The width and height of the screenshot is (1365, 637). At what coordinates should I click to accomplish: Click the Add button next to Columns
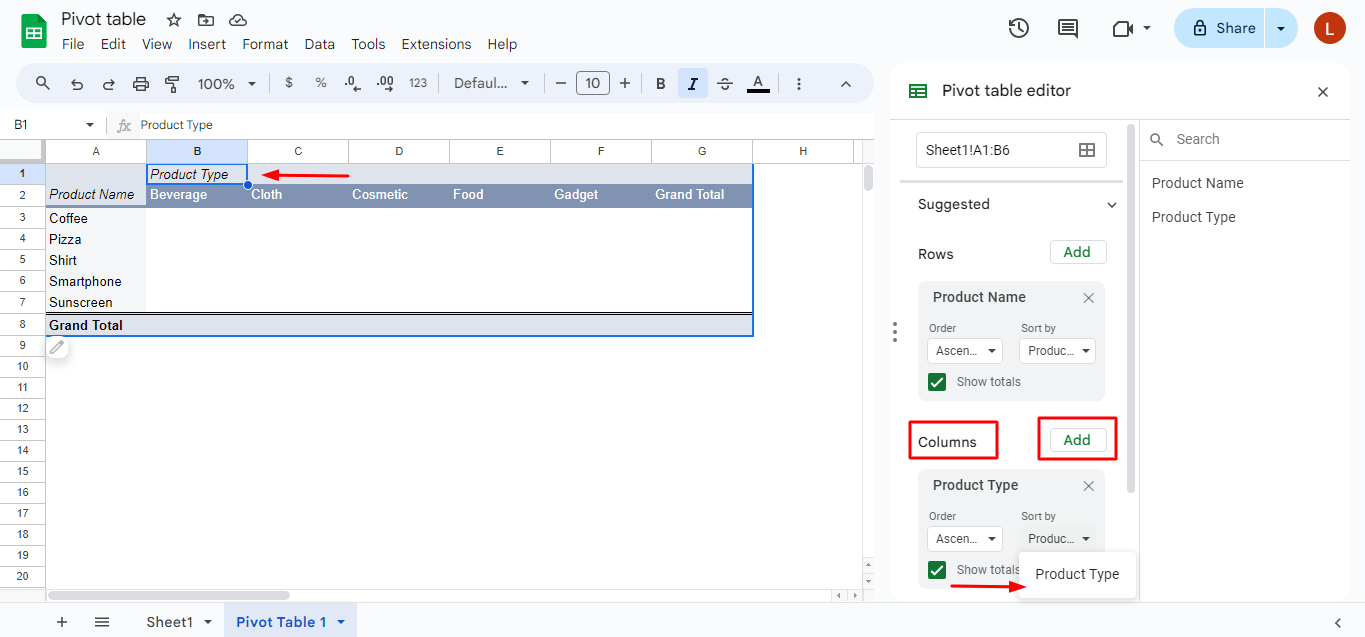[1077, 439]
